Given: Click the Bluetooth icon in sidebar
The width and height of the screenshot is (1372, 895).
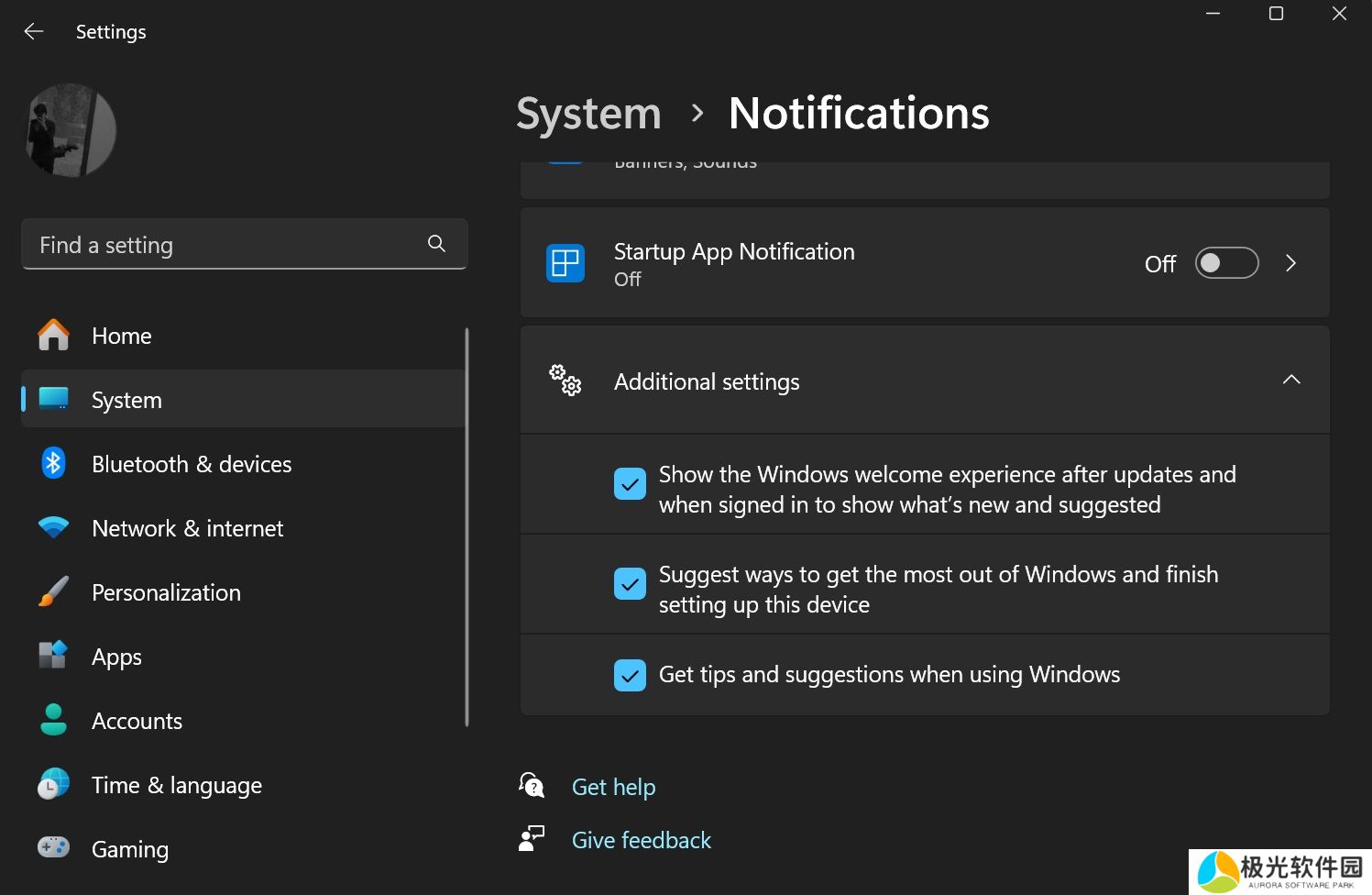Looking at the screenshot, I should point(53,464).
